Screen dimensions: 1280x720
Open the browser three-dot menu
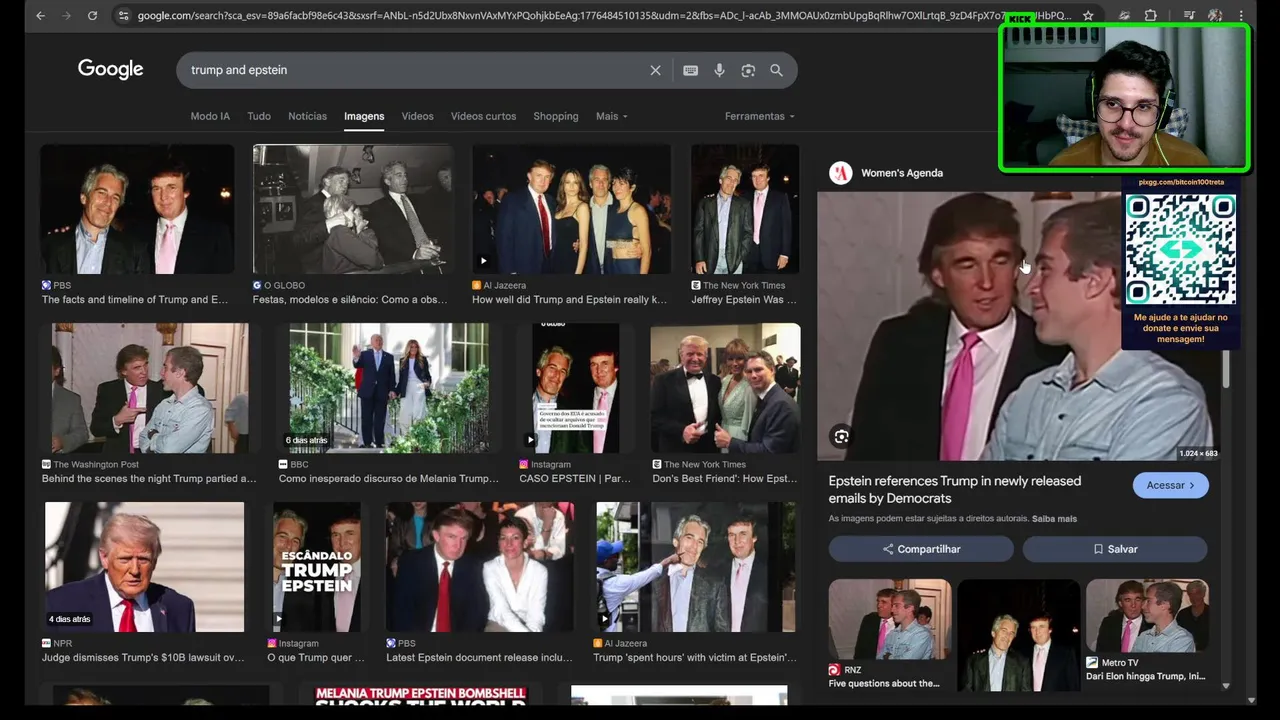point(1241,16)
